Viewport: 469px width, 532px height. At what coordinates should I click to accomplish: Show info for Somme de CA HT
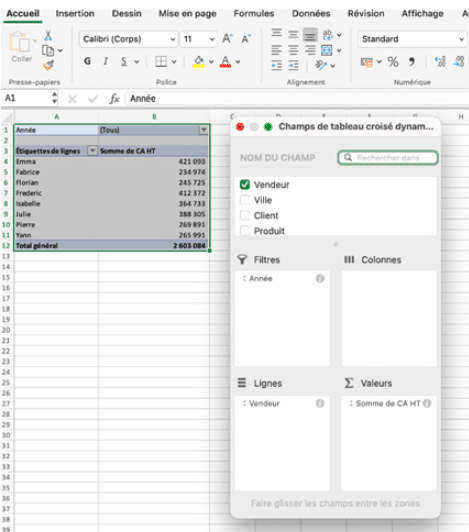427,403
